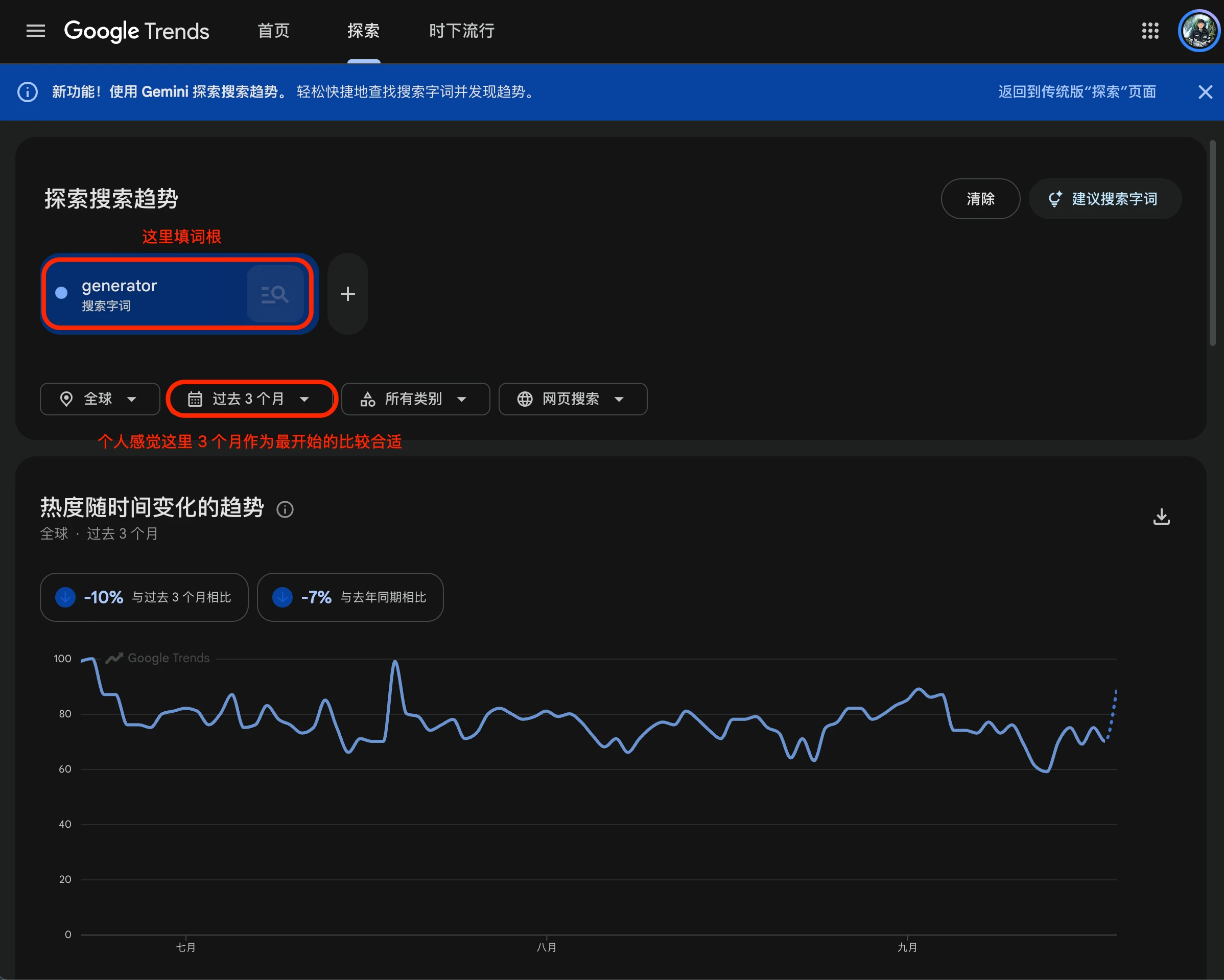Click the -10% 与过去 3 个月相比 chip

tap(144, 597)
